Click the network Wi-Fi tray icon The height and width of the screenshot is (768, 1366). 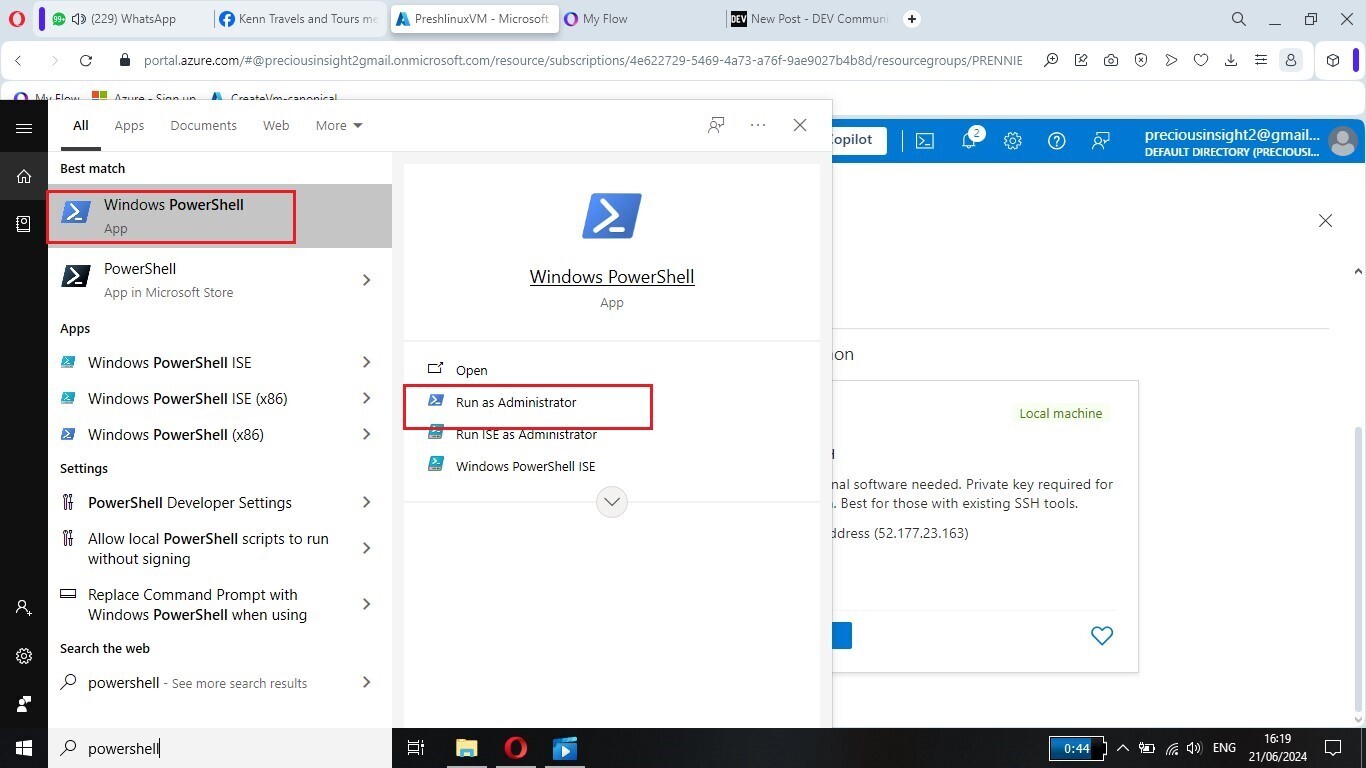1172,748
